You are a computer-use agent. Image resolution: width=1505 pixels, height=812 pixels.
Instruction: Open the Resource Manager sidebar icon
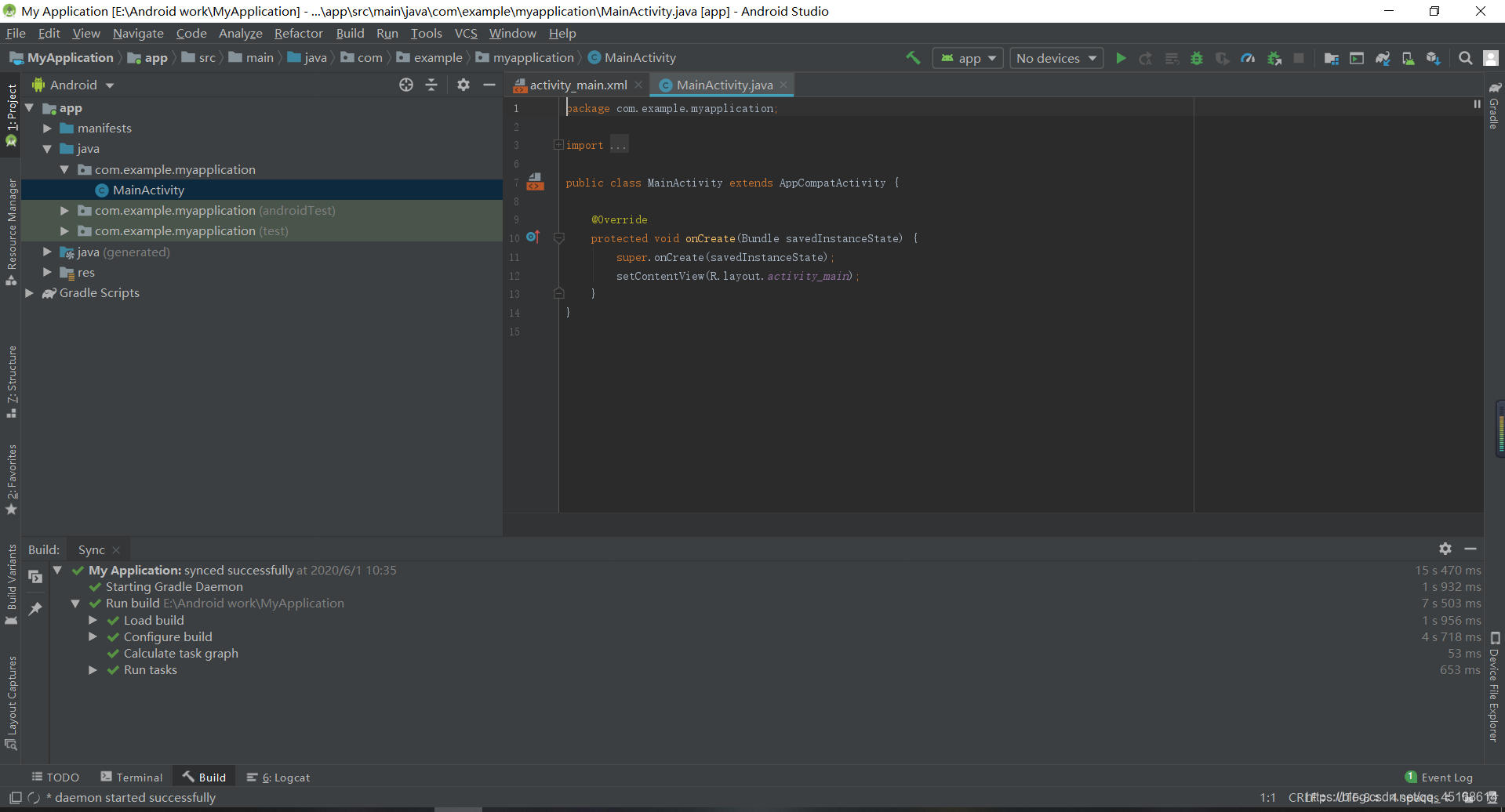[11, 227]
